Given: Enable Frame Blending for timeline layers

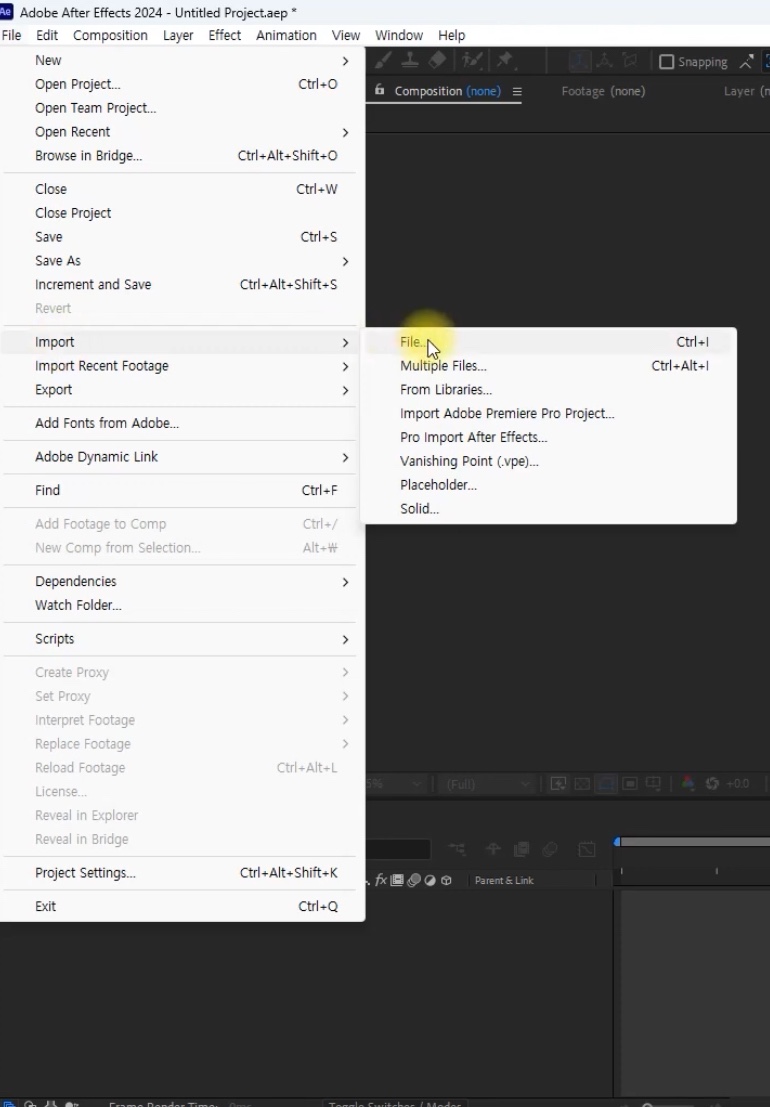Looking at the screenshot, I should tap(522, 849).
